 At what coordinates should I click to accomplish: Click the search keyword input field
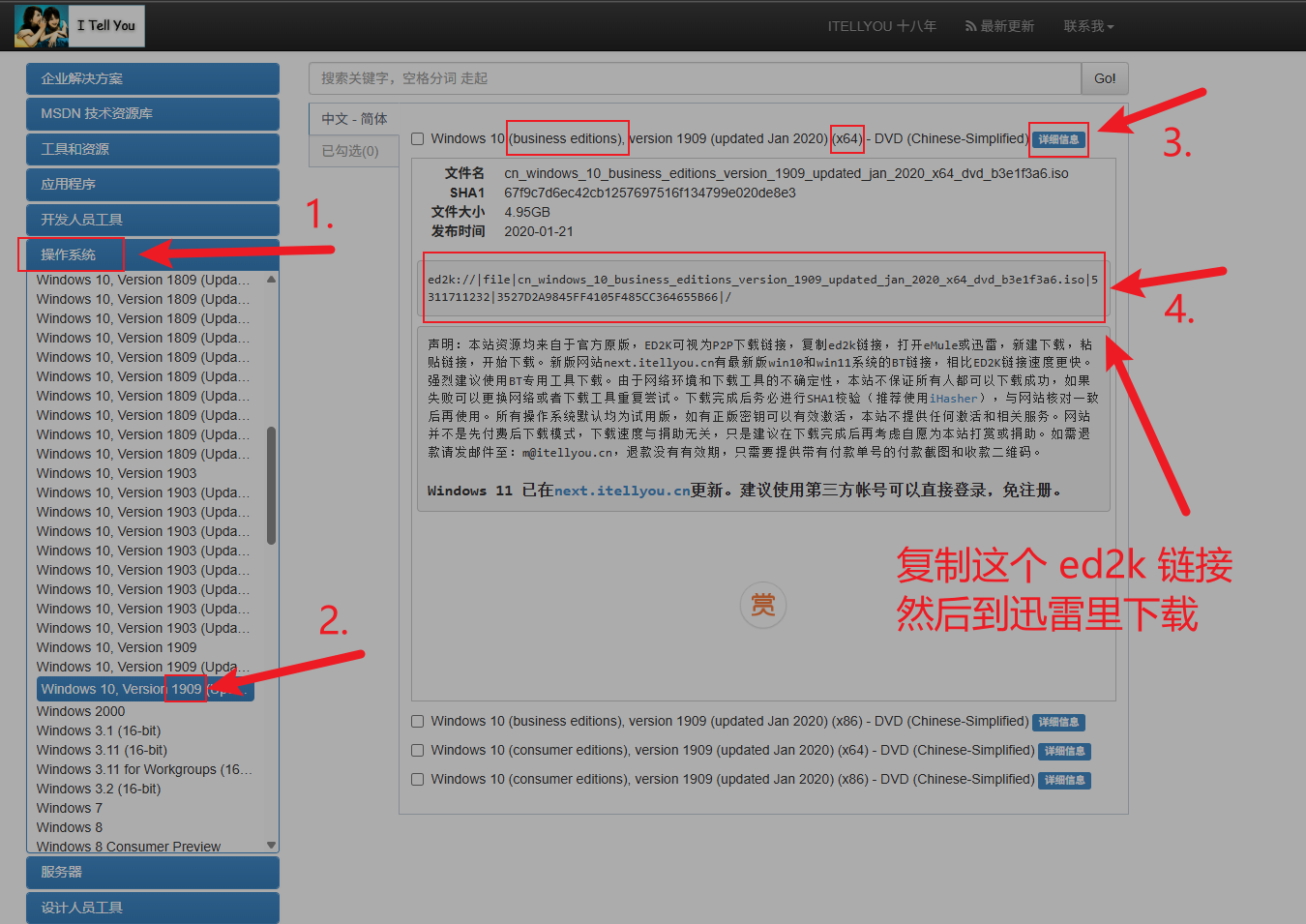pyautogui.click(x=695, y=78)
